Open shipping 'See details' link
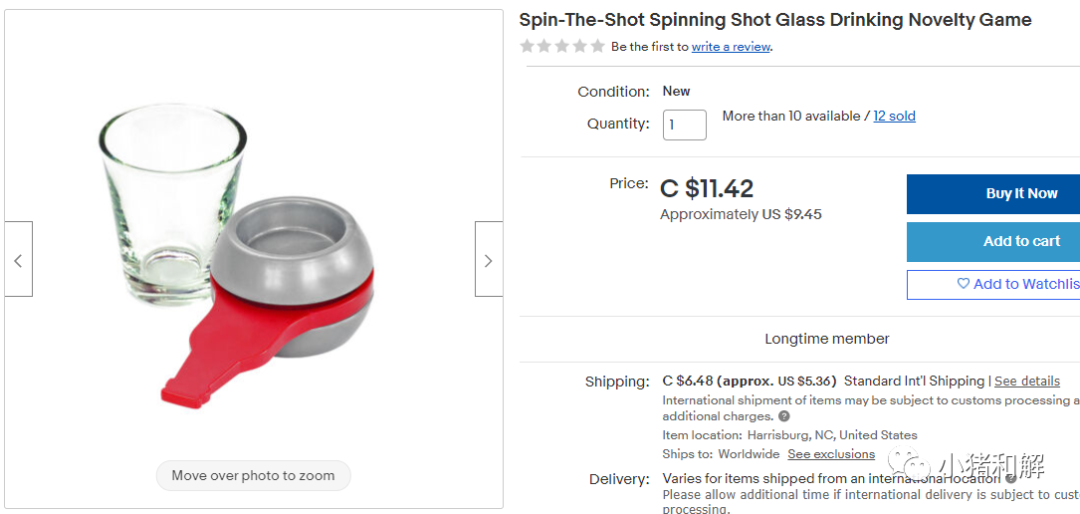The image size is (1080, 514). click(1027, 381)
